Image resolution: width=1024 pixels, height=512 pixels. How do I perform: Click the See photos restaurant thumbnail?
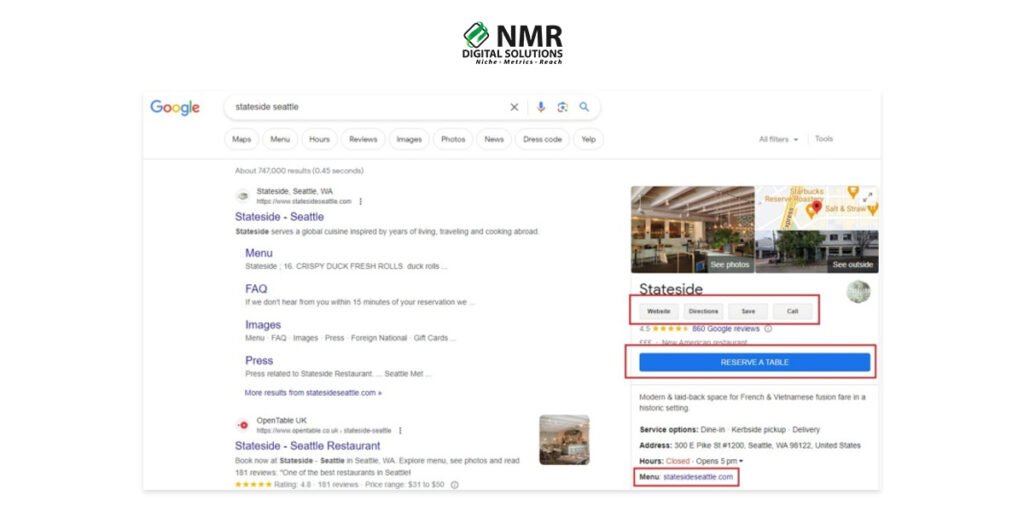coord(693,229)
